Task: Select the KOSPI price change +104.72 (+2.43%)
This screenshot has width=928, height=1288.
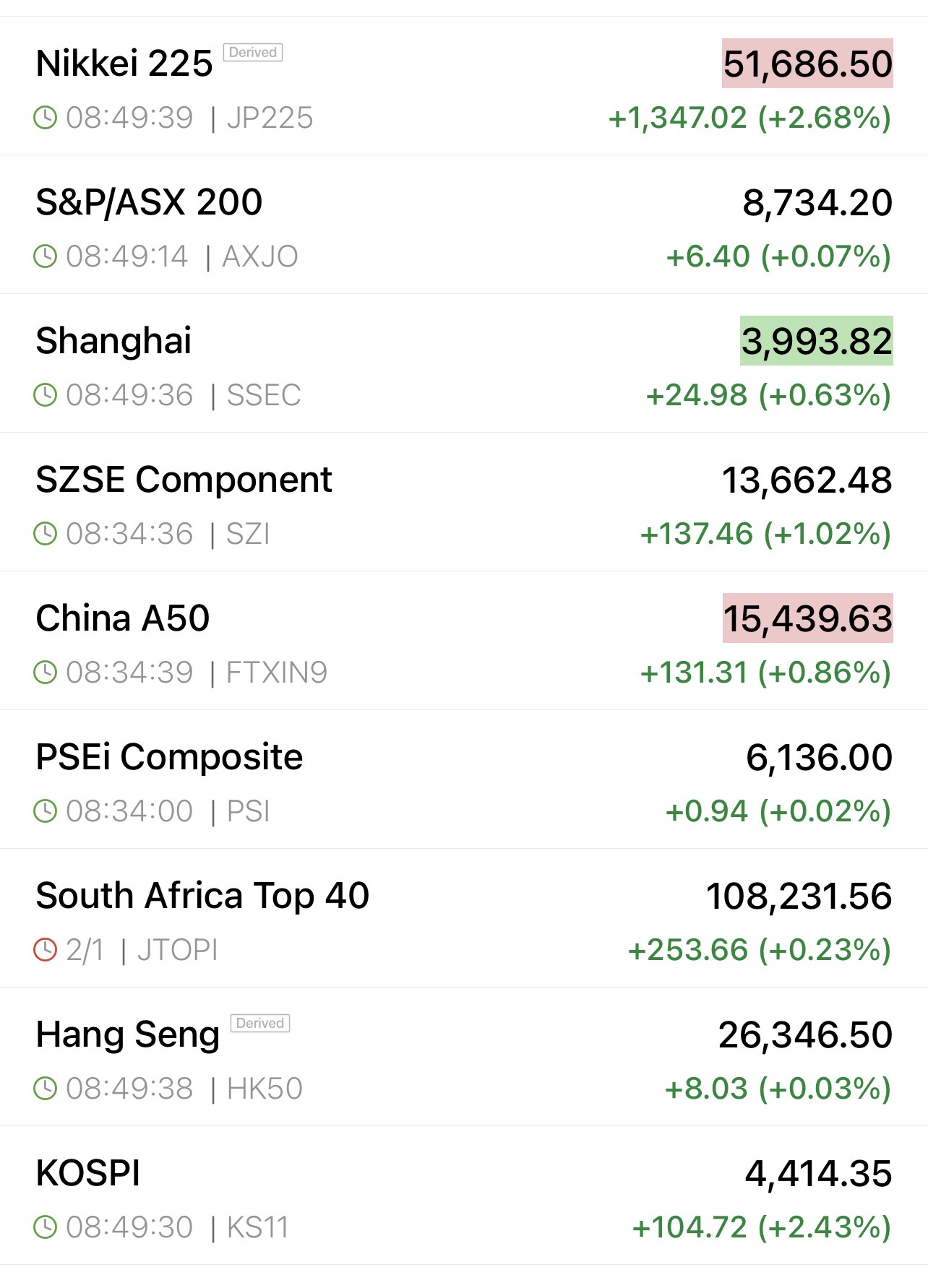Action: (761, 1227)
